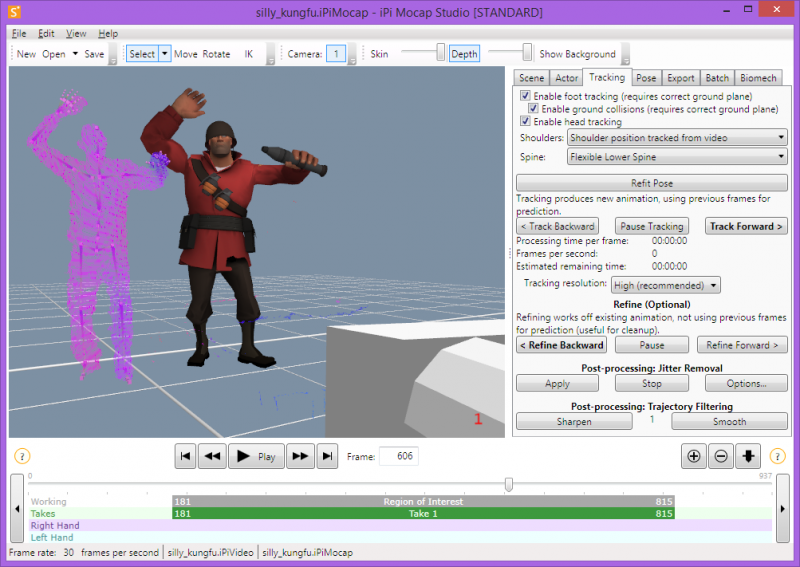Viewport: 800px width, 567px height.
Task: Switch to Batch tab
Action: pos(717,78)
